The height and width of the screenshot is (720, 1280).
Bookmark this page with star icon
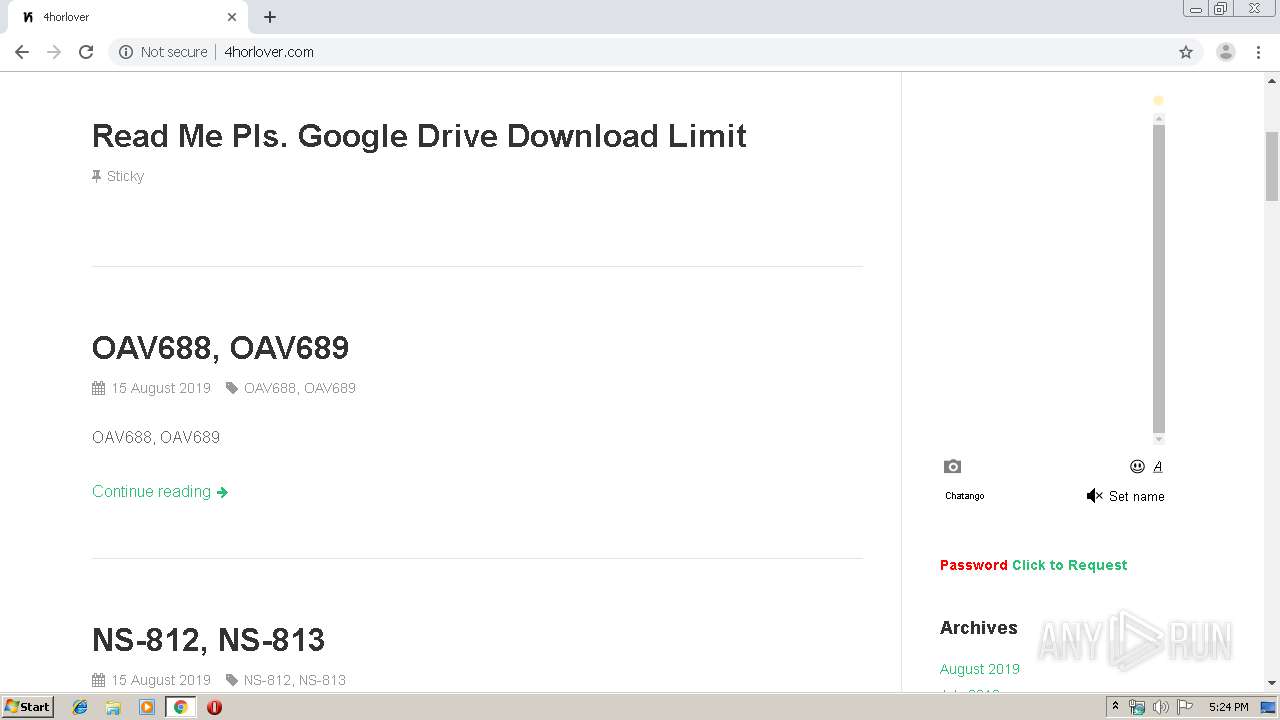(x=1186, y=52)
